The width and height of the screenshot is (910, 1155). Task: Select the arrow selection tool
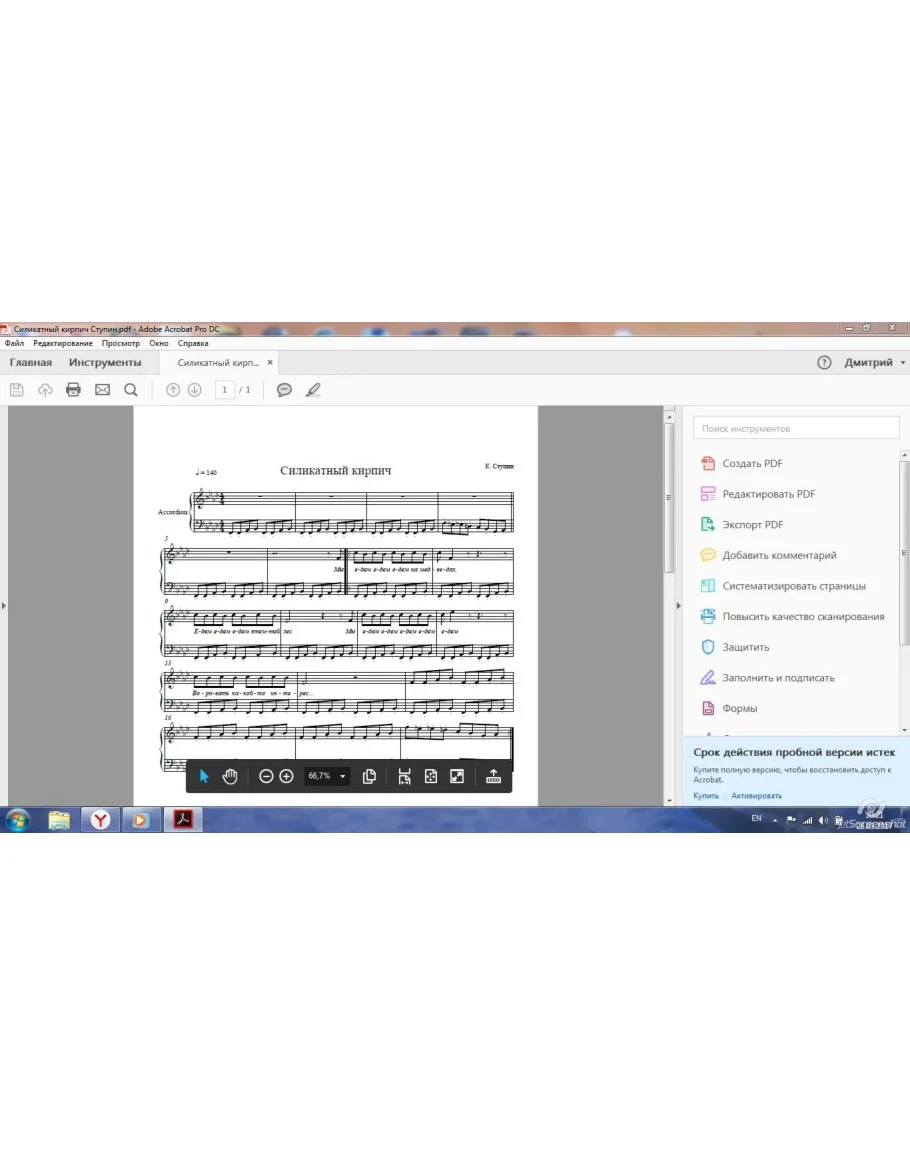[204, 776]
